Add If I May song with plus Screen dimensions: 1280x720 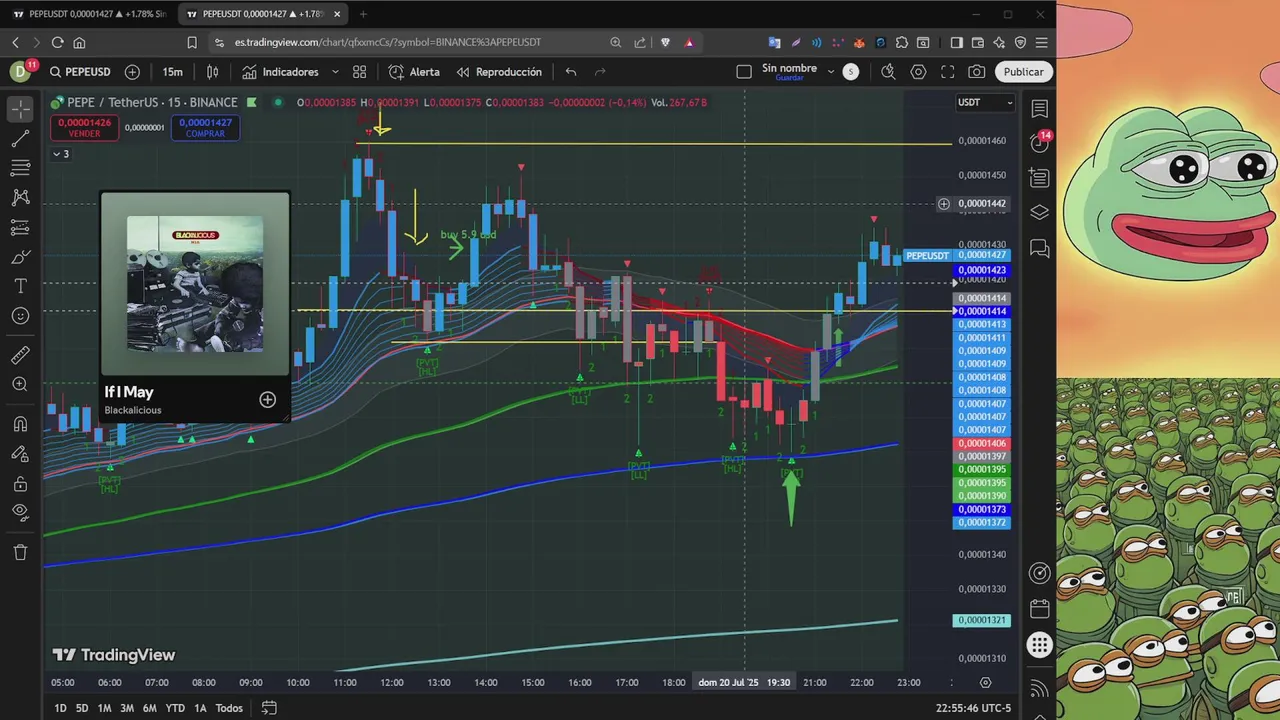point(267,400)
